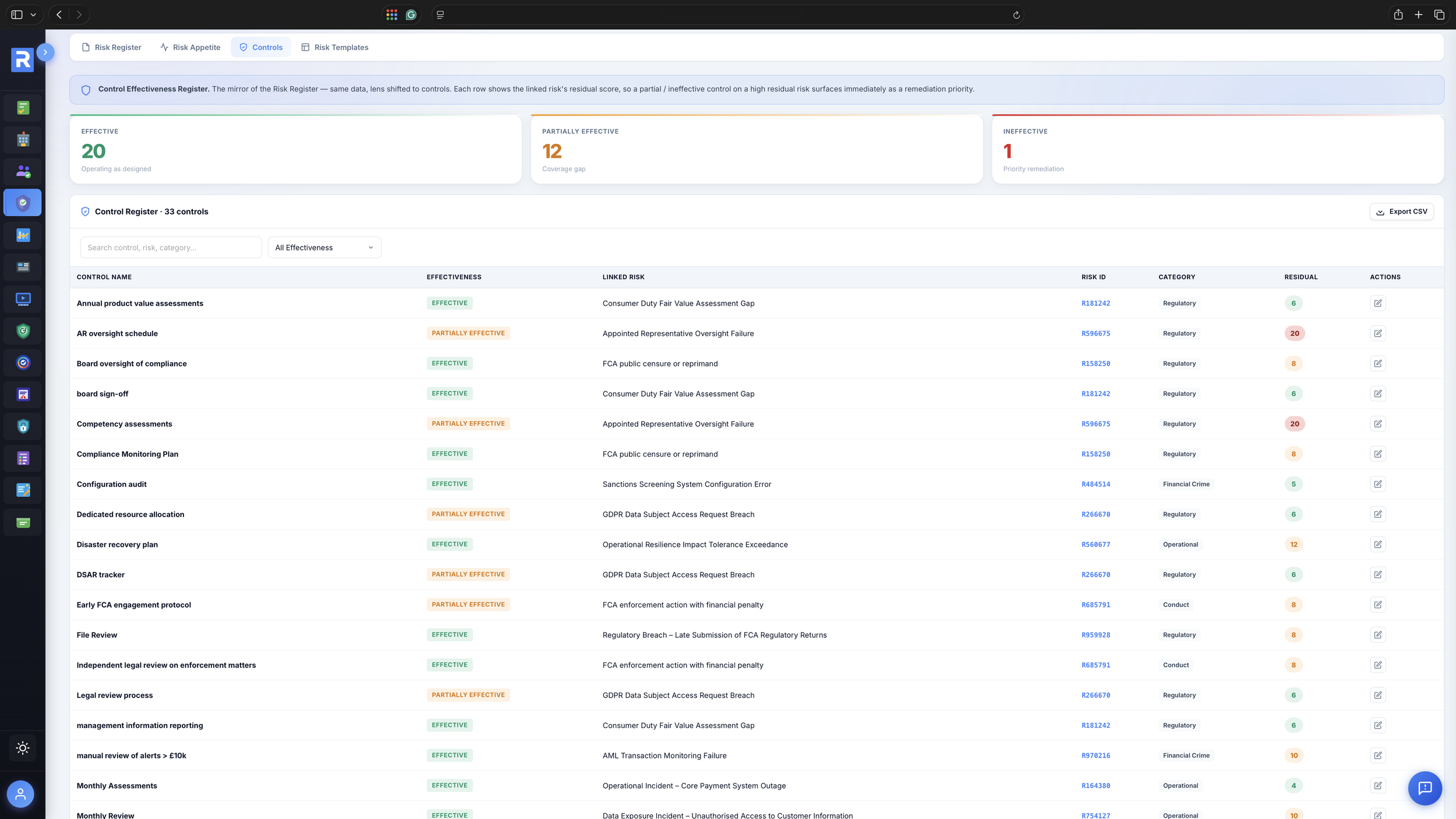Edit the File Review control
Screen dimensions: 1456x819
tap(1377, 635)
